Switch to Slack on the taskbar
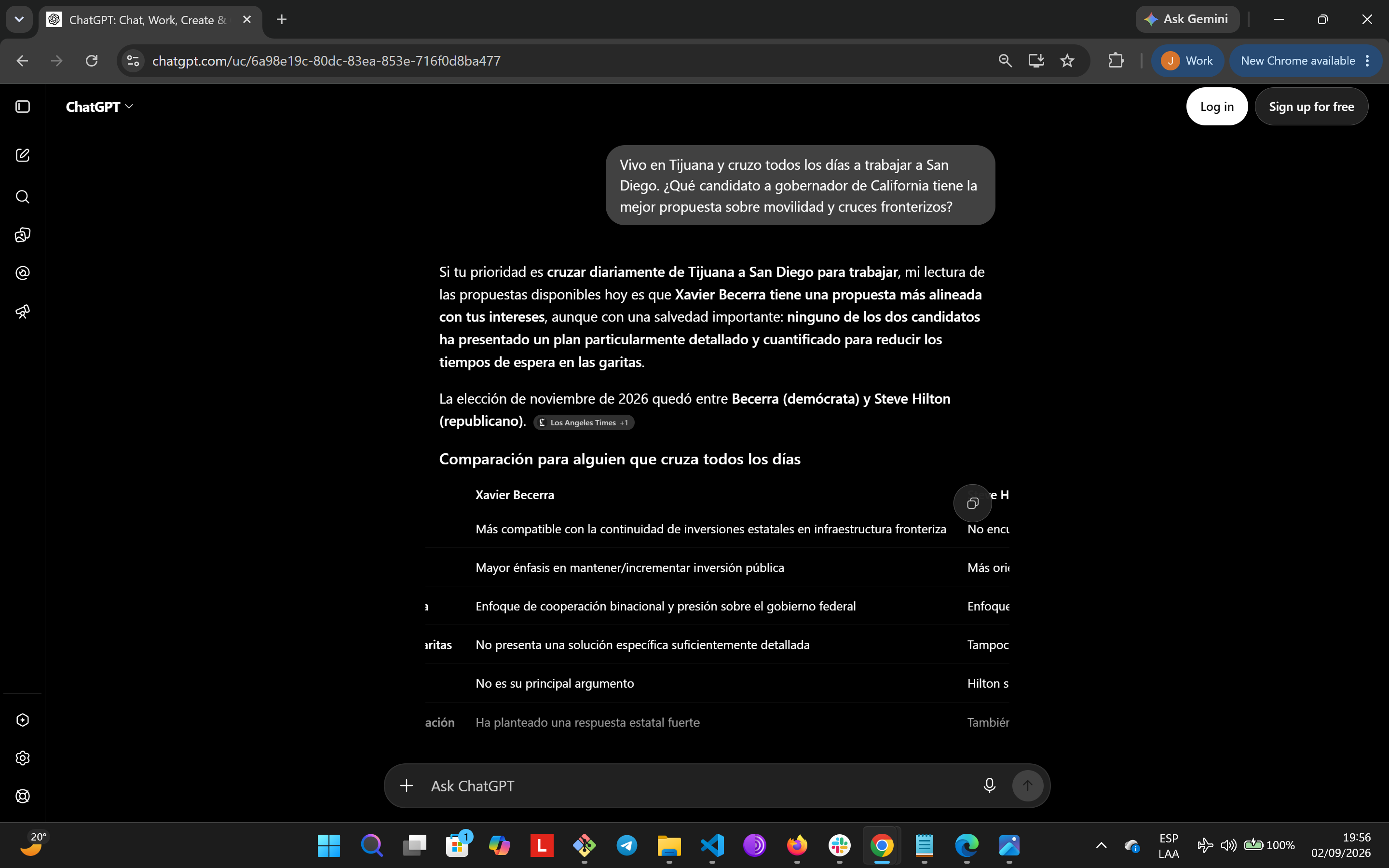This screenshot has width=1389, height=868. click(840, 846)
